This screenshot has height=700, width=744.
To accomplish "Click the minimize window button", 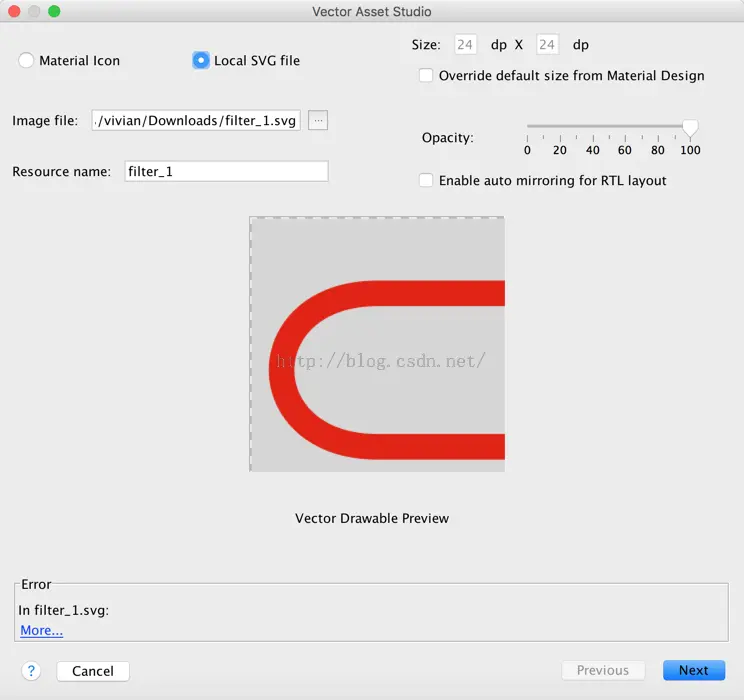I will (34, 11).
